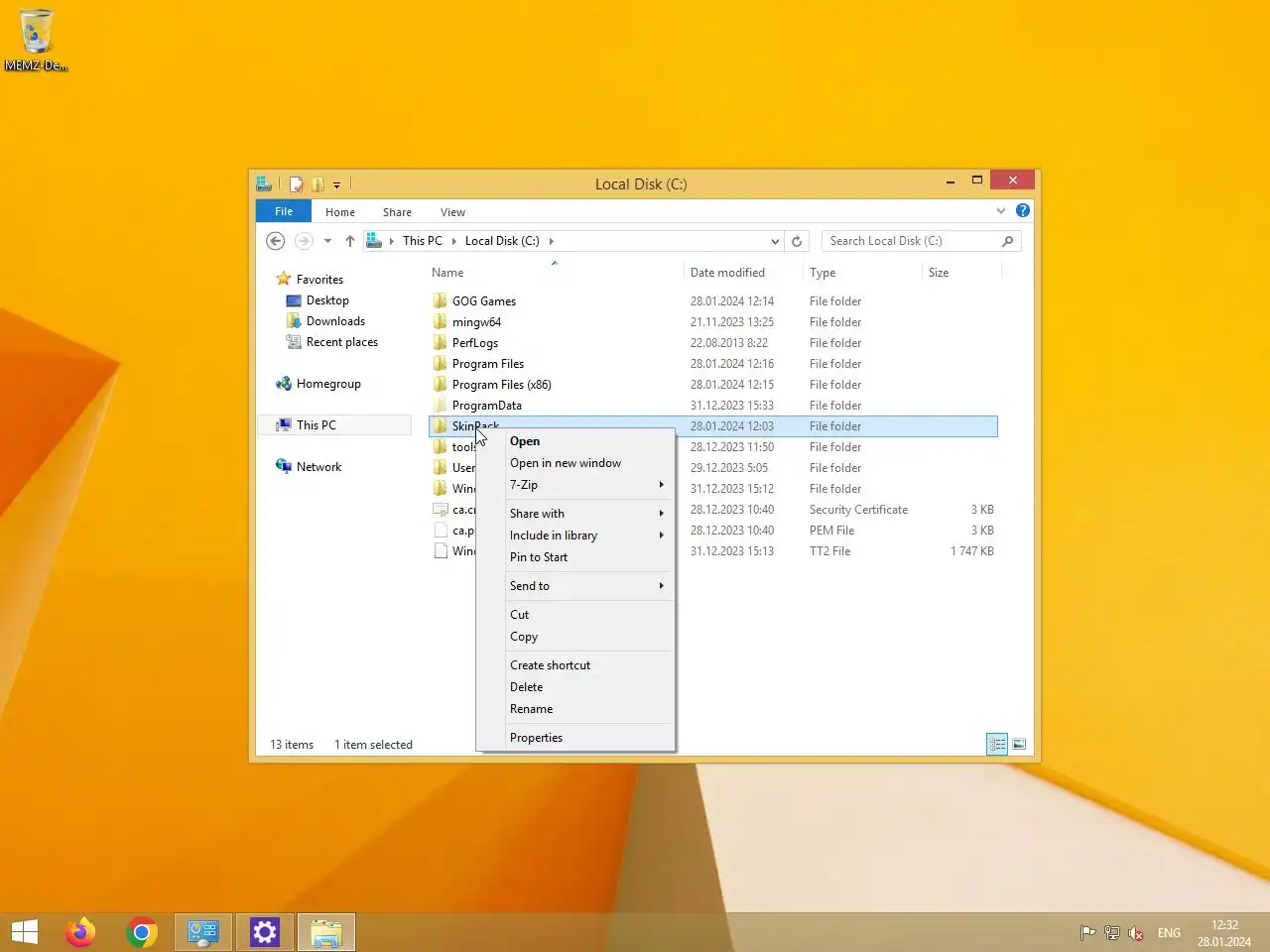Select This PC in the navigation pane
This screenshot has height=952, width=1270.
tap(316, 425)
